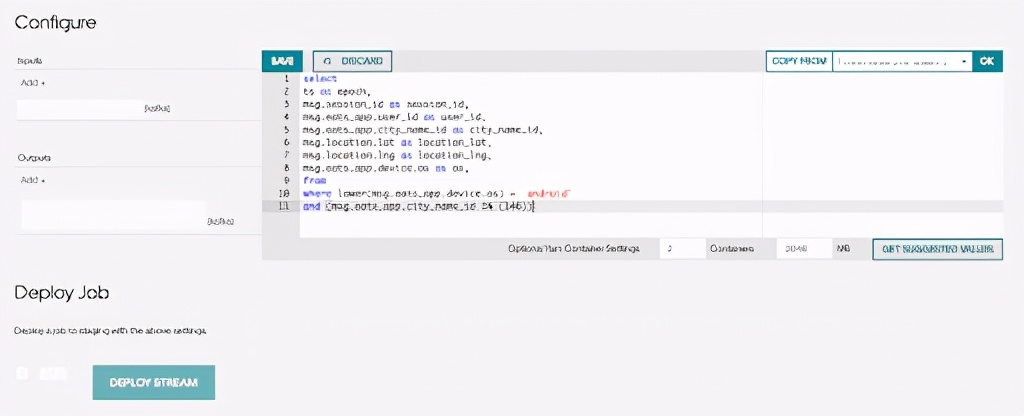Click the red 'android' string on line 10
Screen dimensions: 1024x416
(549, 194)
